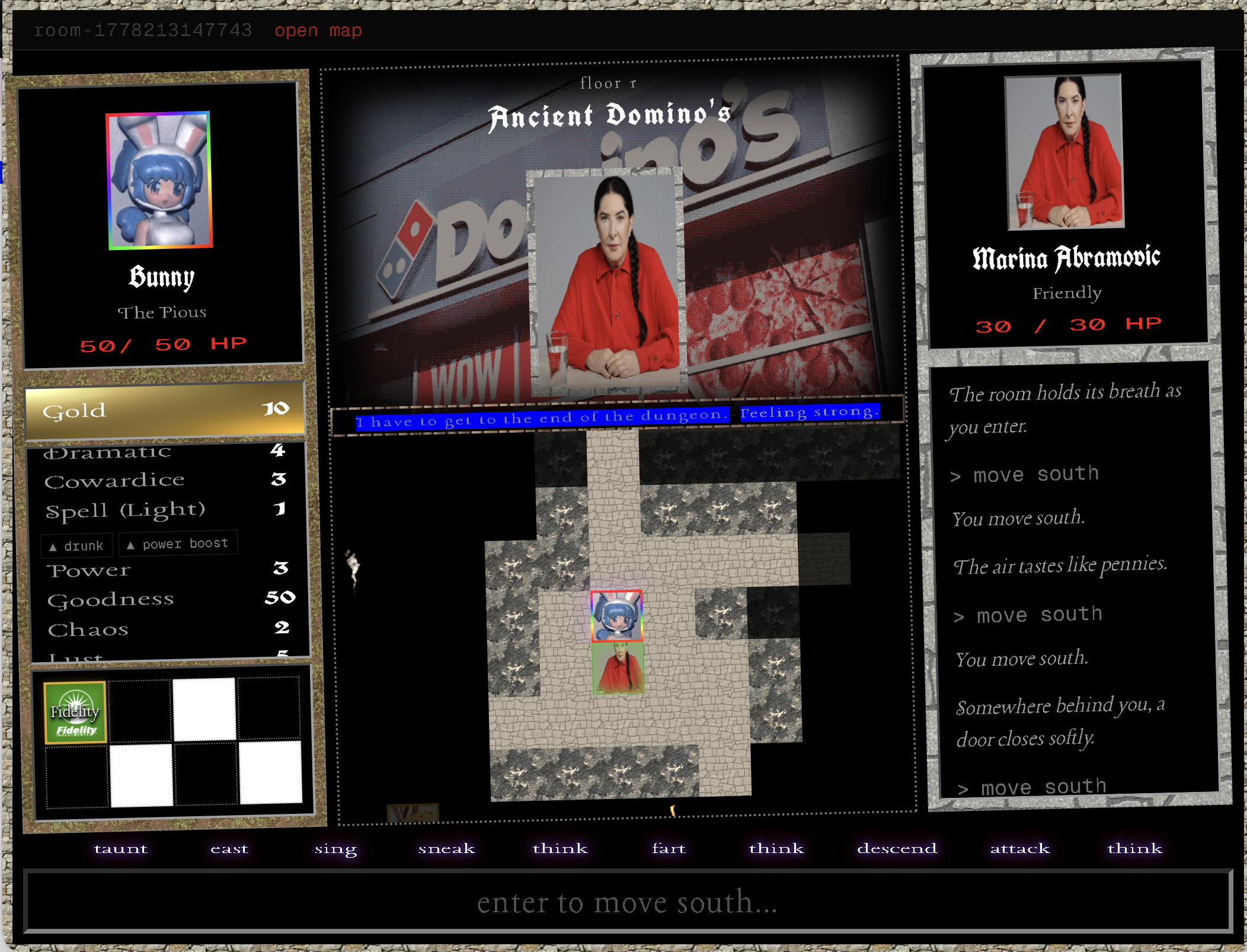Click Marina Abramovic's portrait in the right panel
Image resolution: width=1247 pixels, height=952 pixels.
click(1064, 152)
